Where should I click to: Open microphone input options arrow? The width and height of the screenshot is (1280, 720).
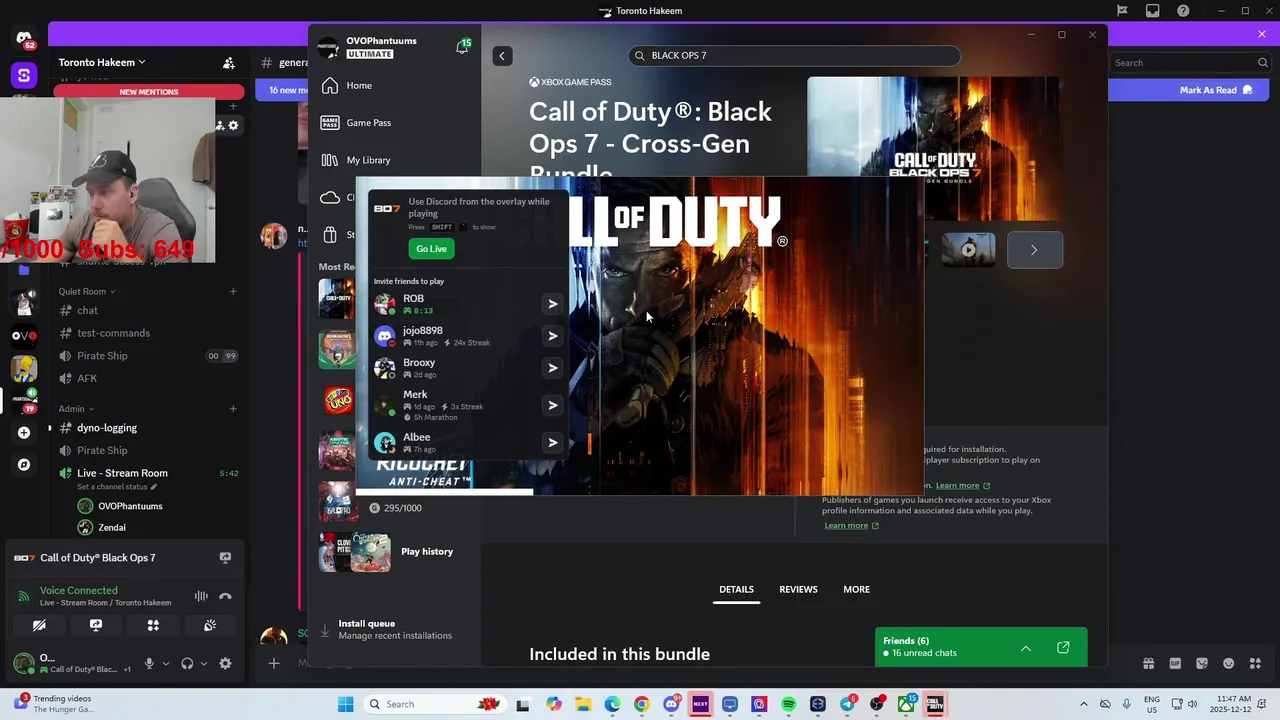[x=166, y=664]
